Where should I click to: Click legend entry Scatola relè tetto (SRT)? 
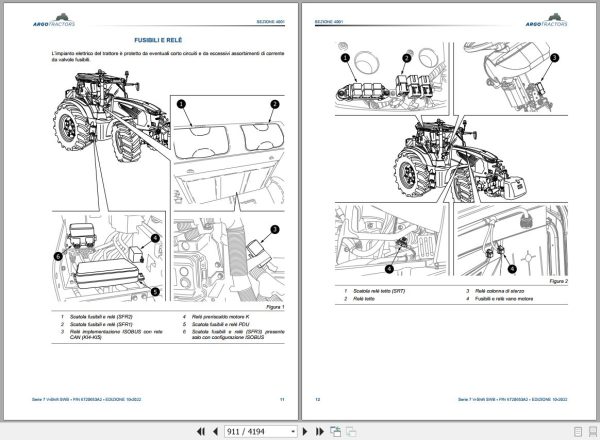pos(379,291)
